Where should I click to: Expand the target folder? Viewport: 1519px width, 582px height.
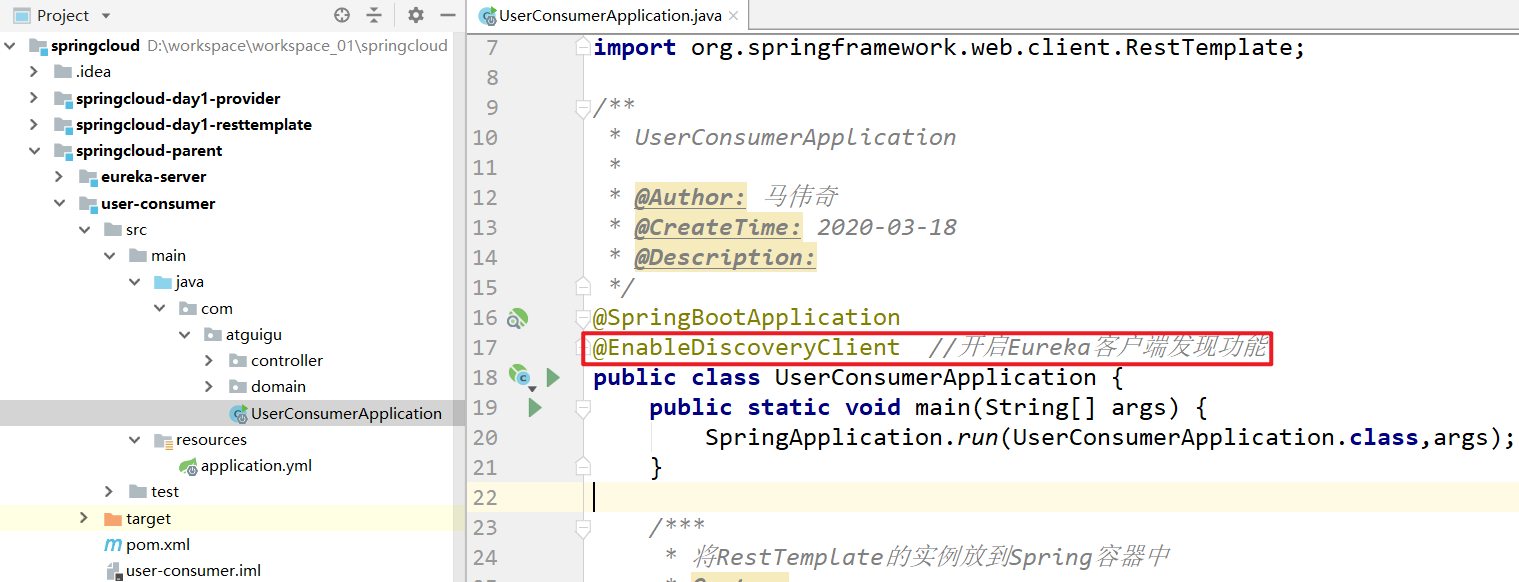click(x=84, y=518)
